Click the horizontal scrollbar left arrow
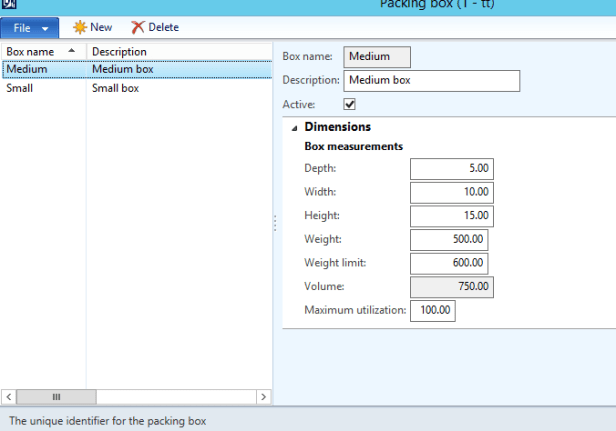The image size is (616, 431). click(x=8, y=397)
